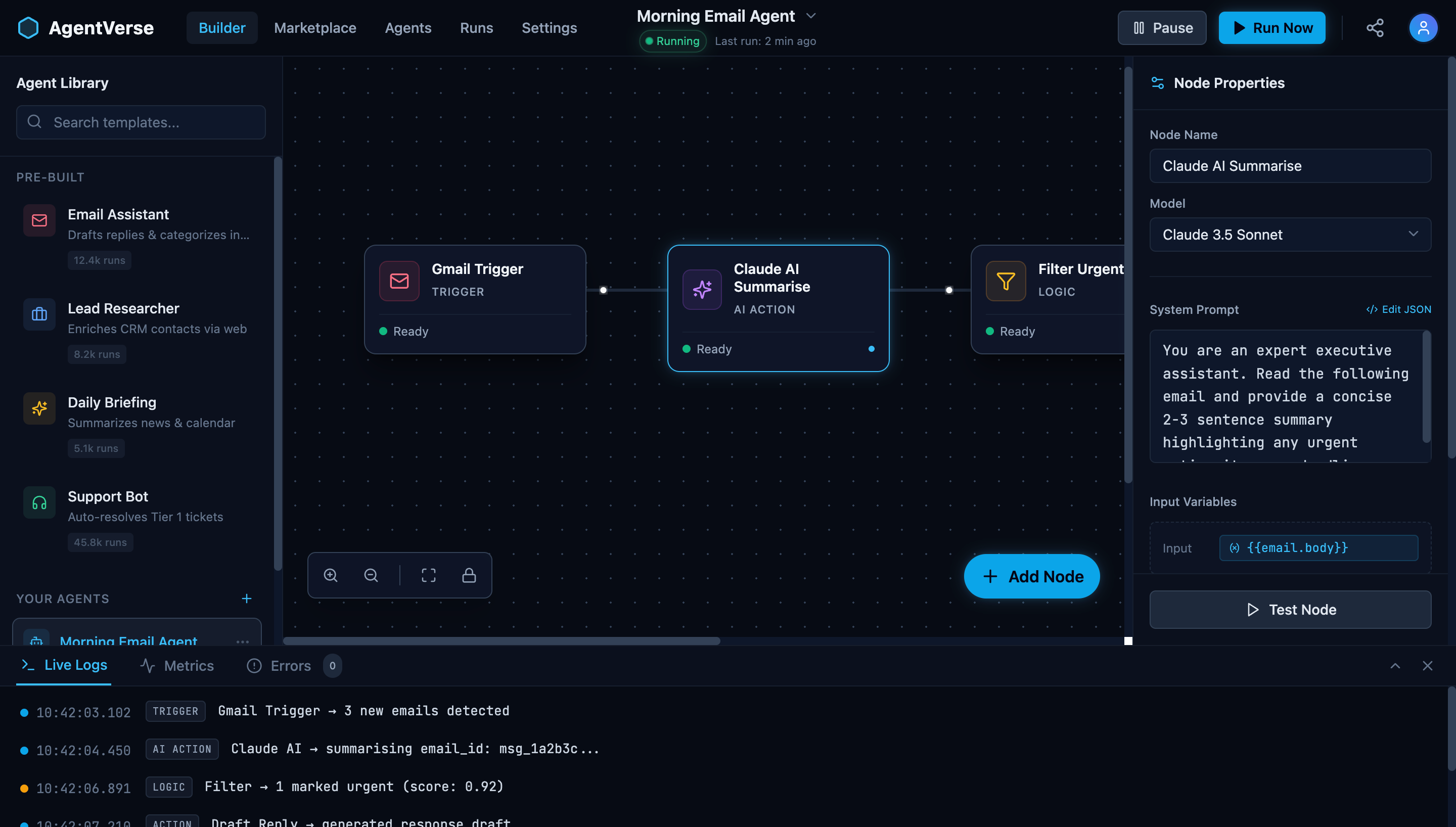Switch to the Metrics tab
This screenshot has width=1456, height=827.
(177, 666)
